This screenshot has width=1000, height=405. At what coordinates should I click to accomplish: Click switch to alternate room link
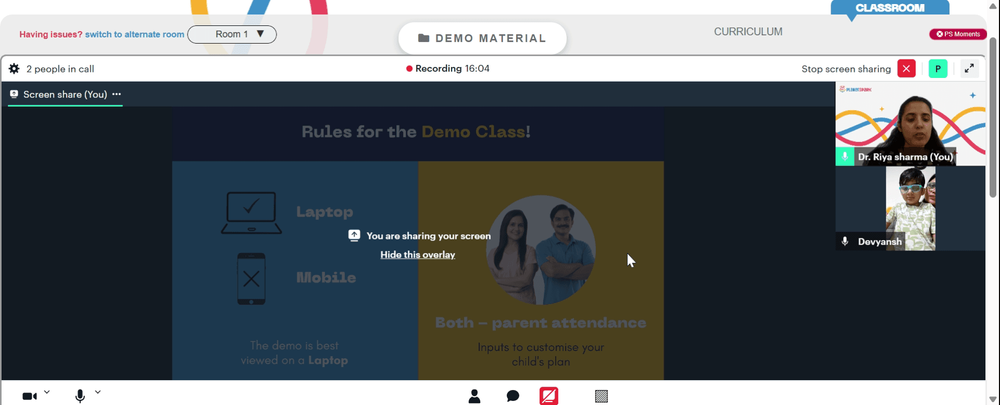pyautogui.click(x=135, y=34)
